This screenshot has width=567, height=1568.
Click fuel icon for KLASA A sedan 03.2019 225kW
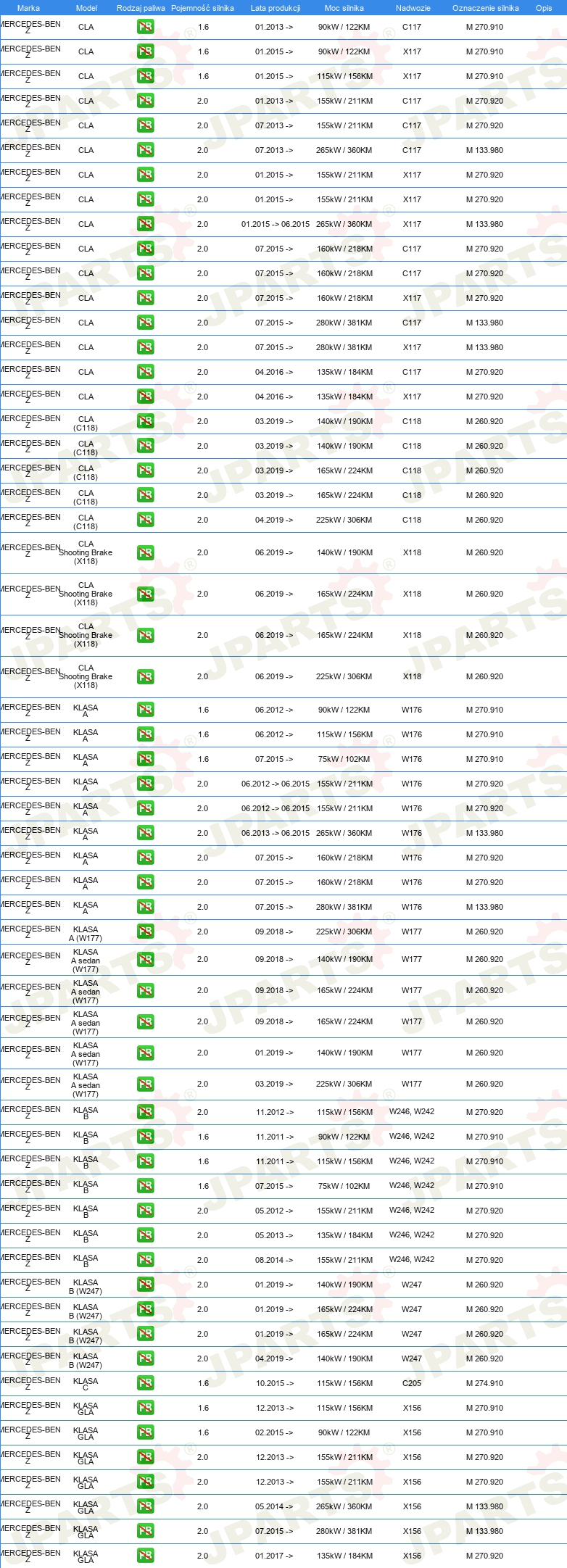click(x=145, y=1084)
